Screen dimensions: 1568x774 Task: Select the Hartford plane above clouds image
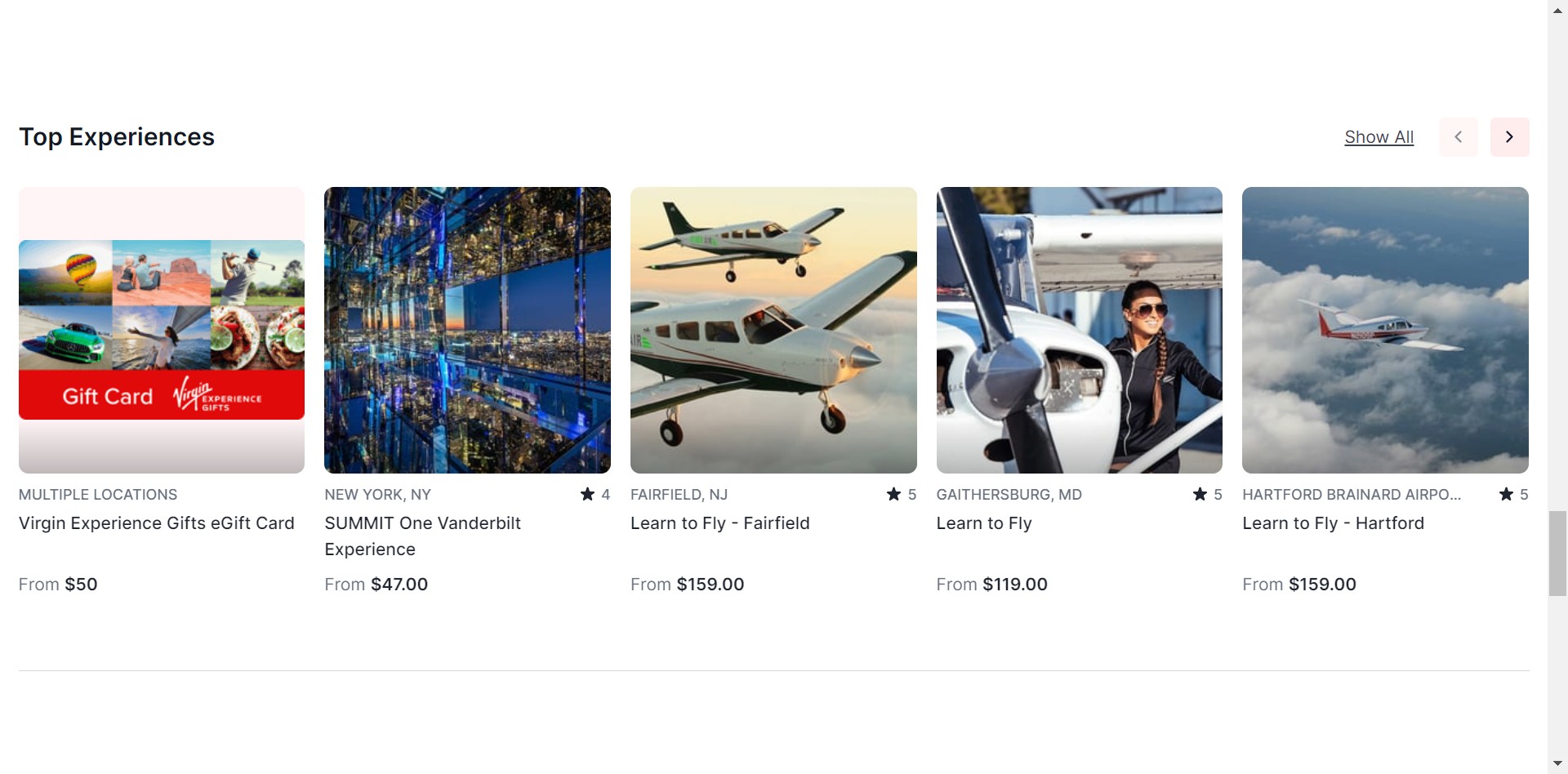(1385, 330)
